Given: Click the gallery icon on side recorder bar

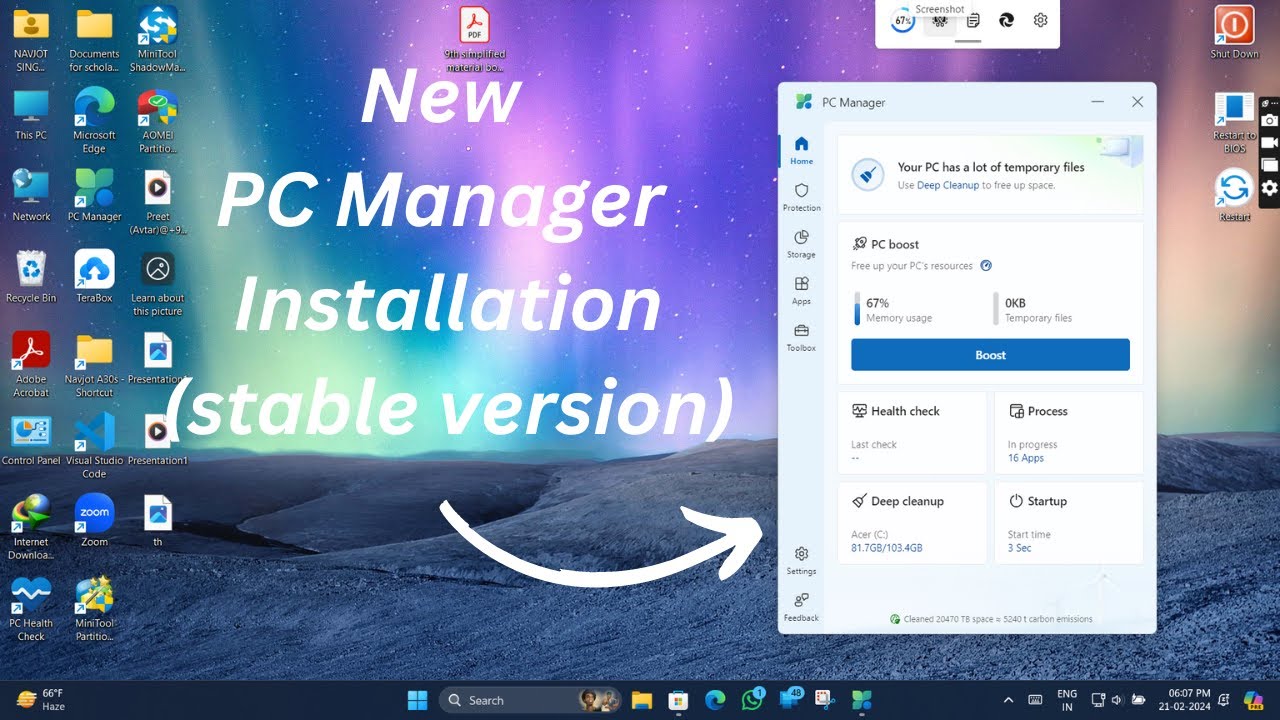Looking at the screenshot, I should [x=1269, y=165].
